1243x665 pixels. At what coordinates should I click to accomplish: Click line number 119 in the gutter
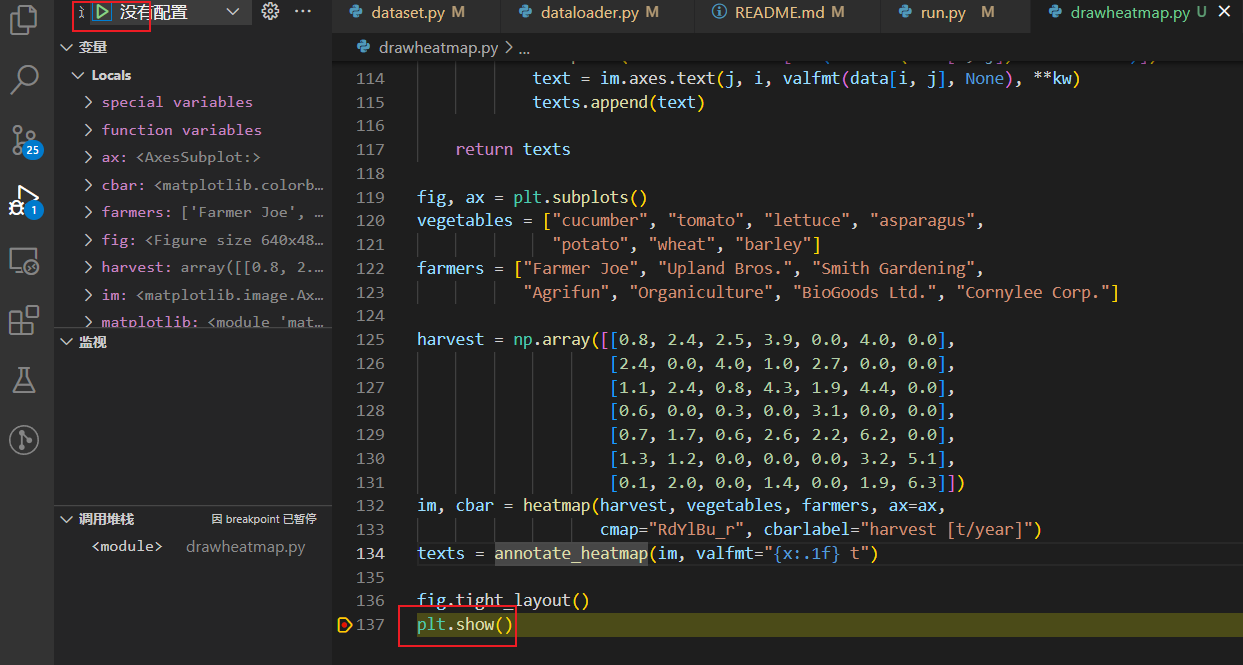(370, 197)
